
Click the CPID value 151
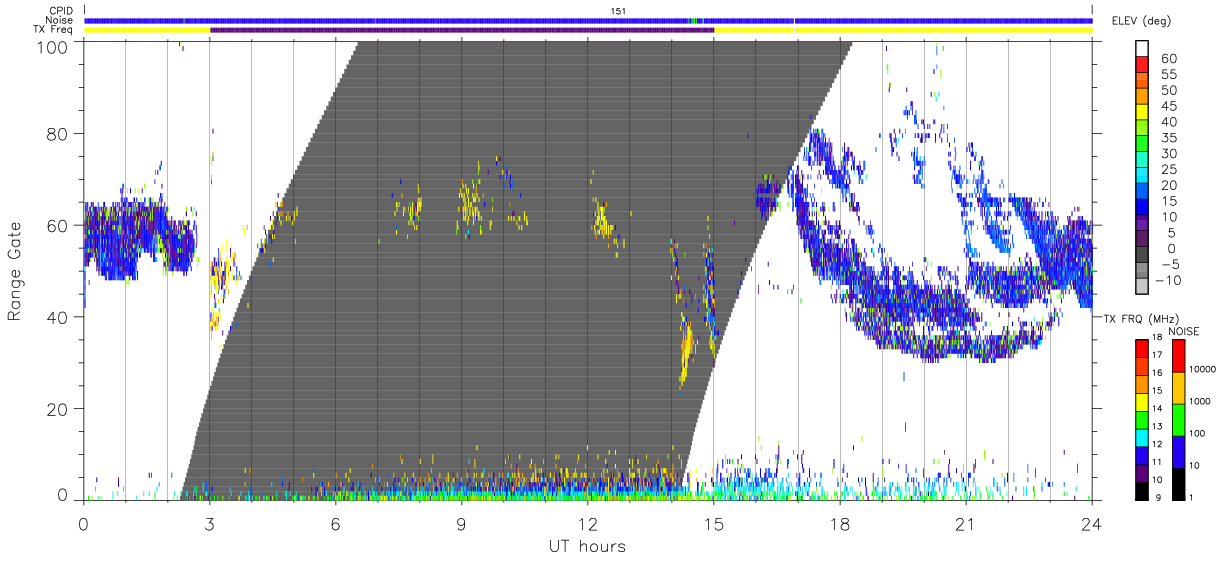click(617, 10)
